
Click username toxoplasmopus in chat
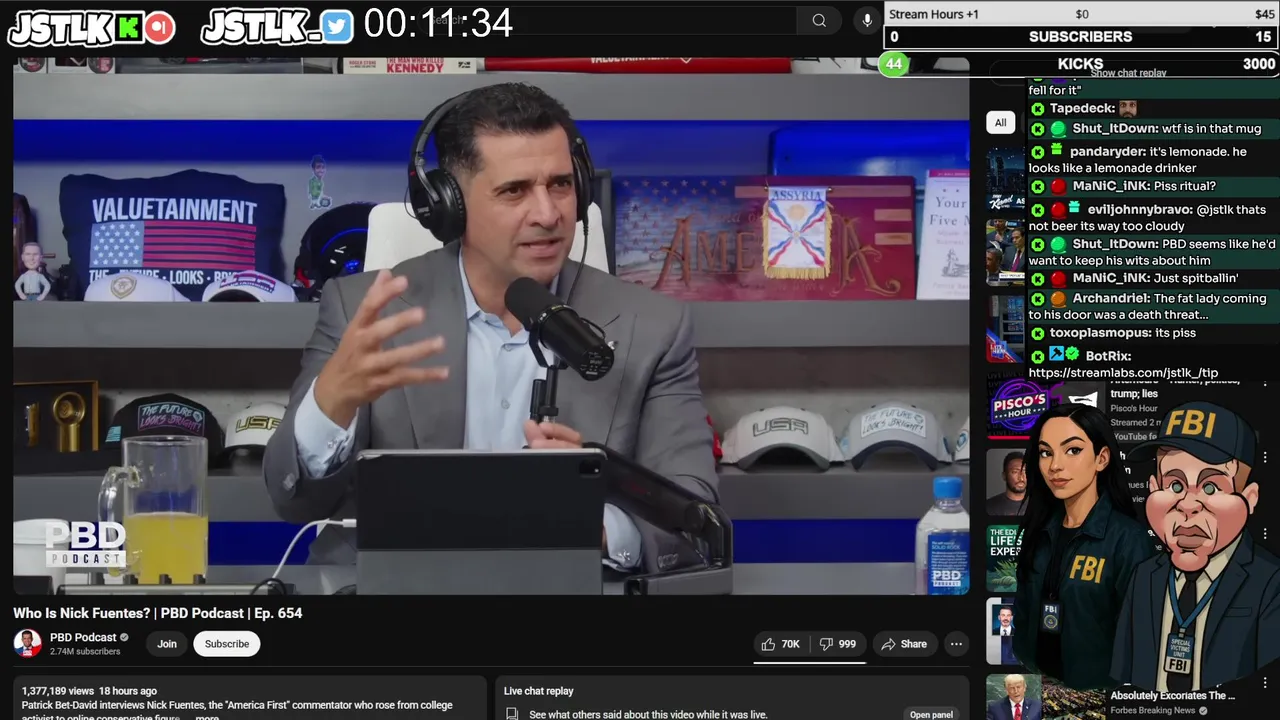coord(1099,333)
